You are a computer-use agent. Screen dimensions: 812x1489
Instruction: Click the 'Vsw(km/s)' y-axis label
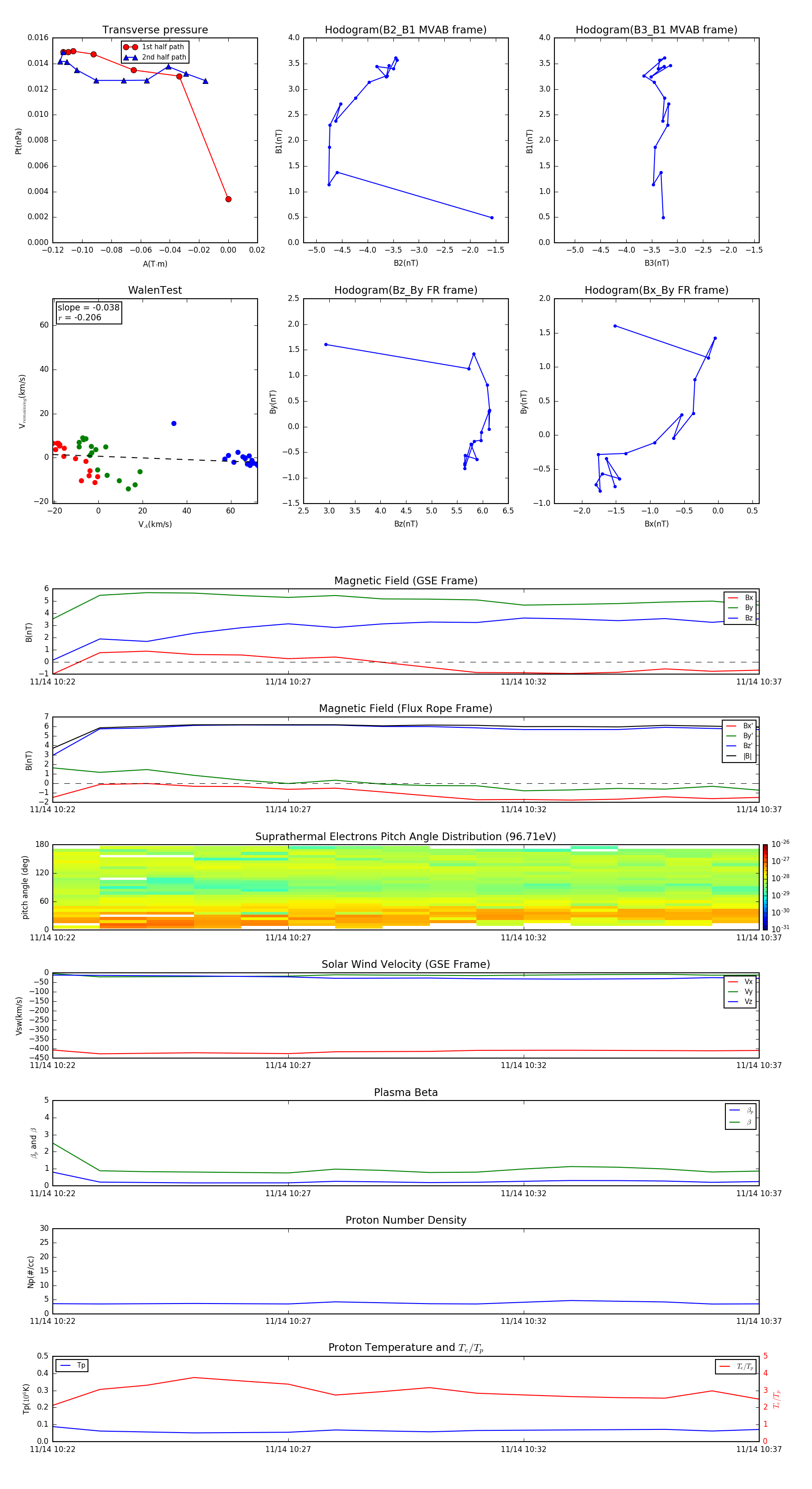point(19,1016)
